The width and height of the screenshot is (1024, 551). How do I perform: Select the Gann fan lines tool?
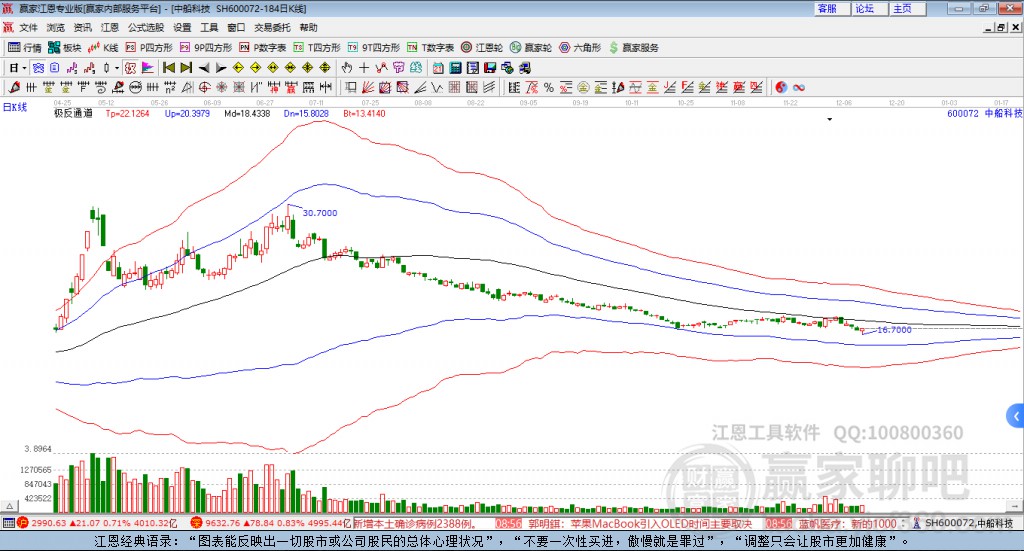pyautogui.click(x=368, y=87)
